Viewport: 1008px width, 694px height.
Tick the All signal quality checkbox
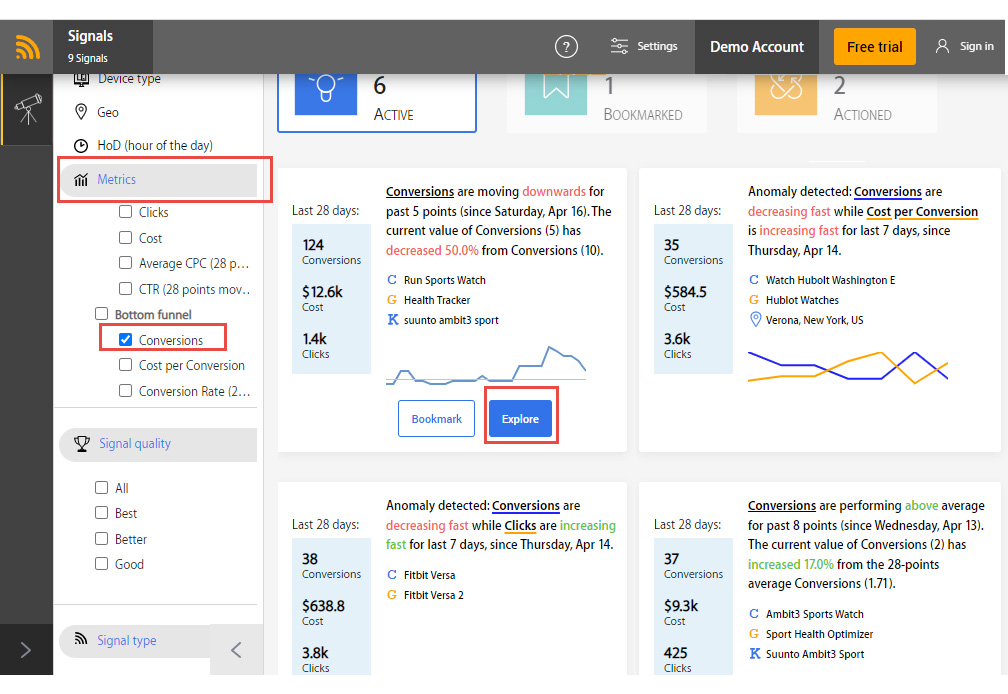tap(102, 487)
